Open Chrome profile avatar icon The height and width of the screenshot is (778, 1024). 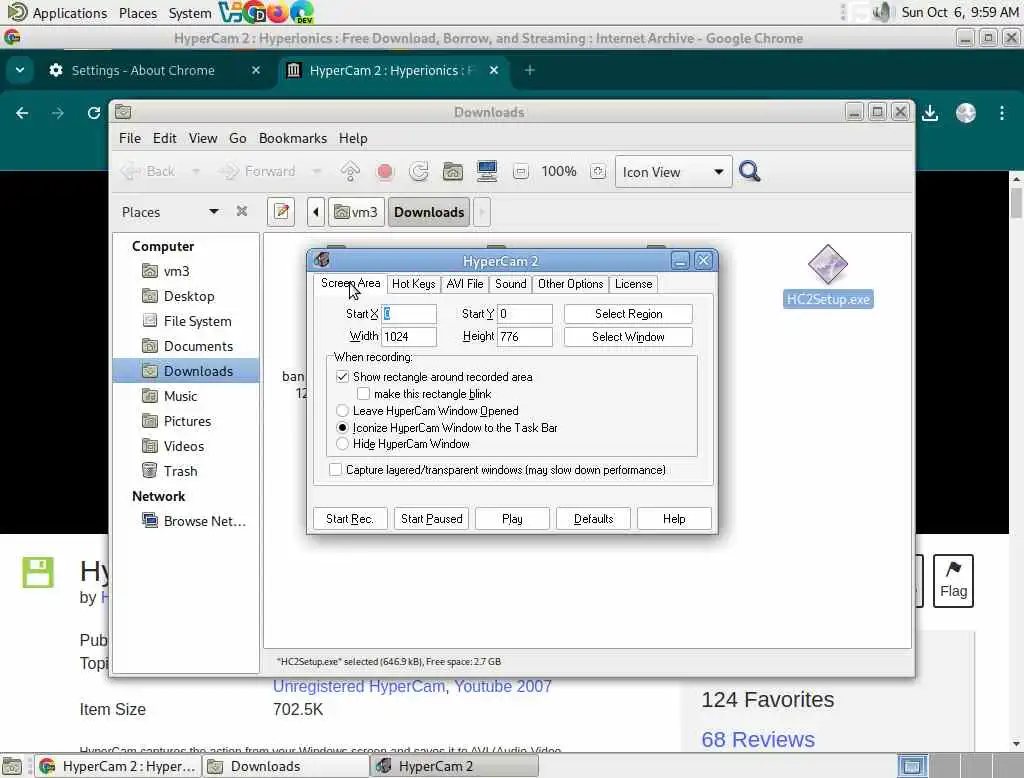pos(966,113)
